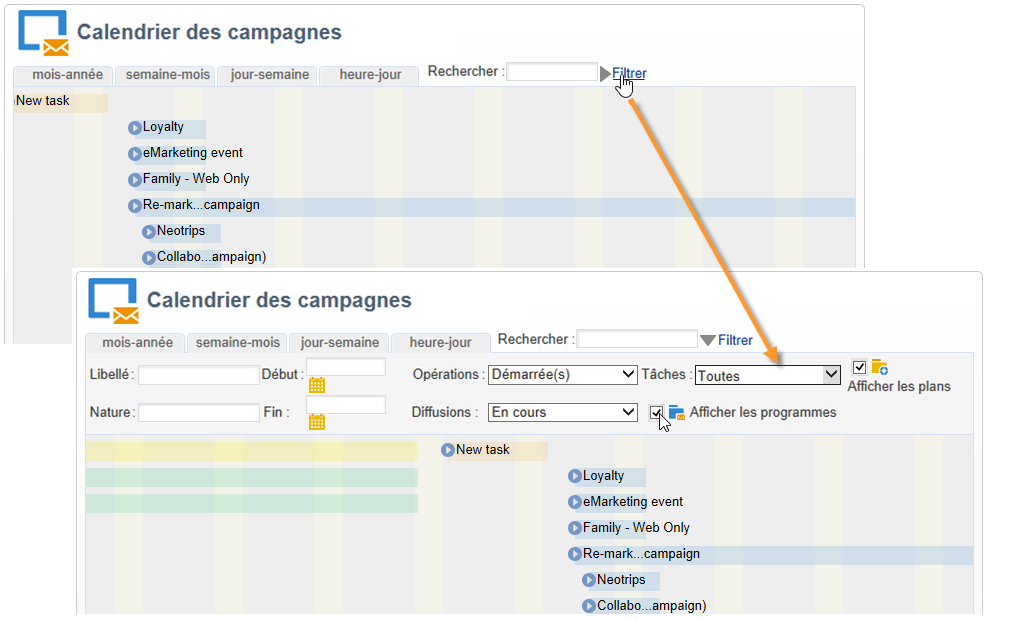The image size is (1010, 619).
Task: Click the Afficher les plans folder icon
Action: coord(880,367)
